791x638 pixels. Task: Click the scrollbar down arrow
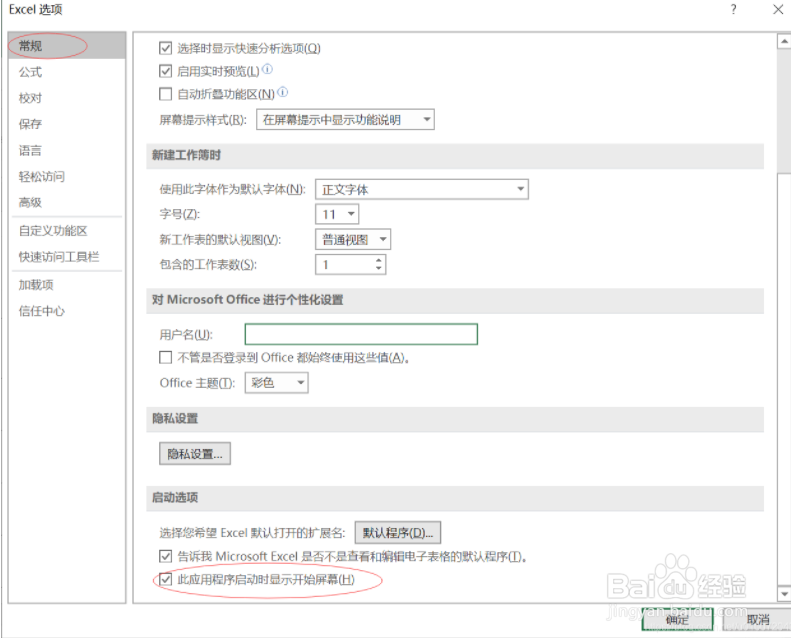point(783,594)
